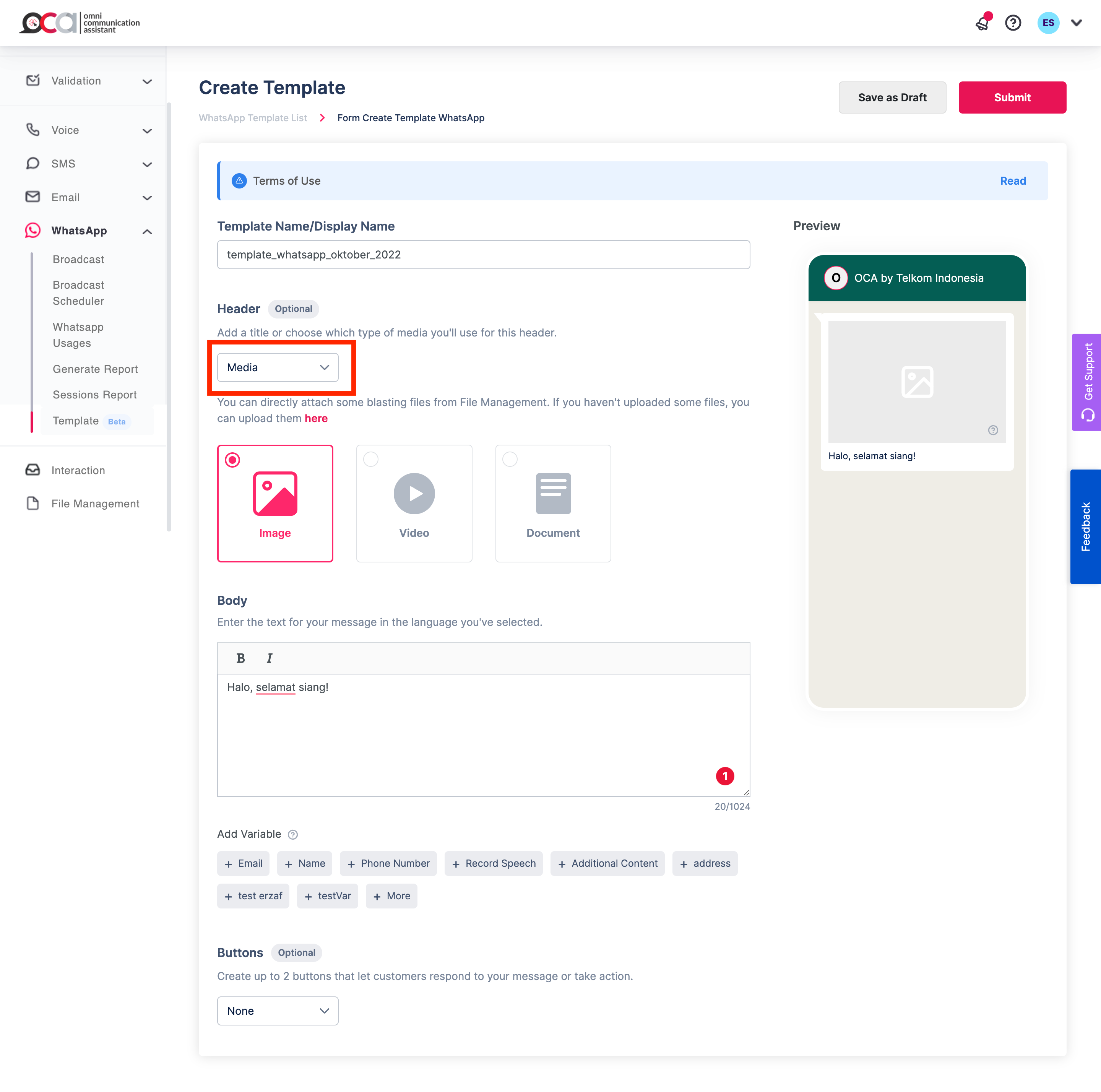The height and width of the screenshot is (1092, 1101).
Task: Toggle bold text formatting
Action: coord(240,658)
